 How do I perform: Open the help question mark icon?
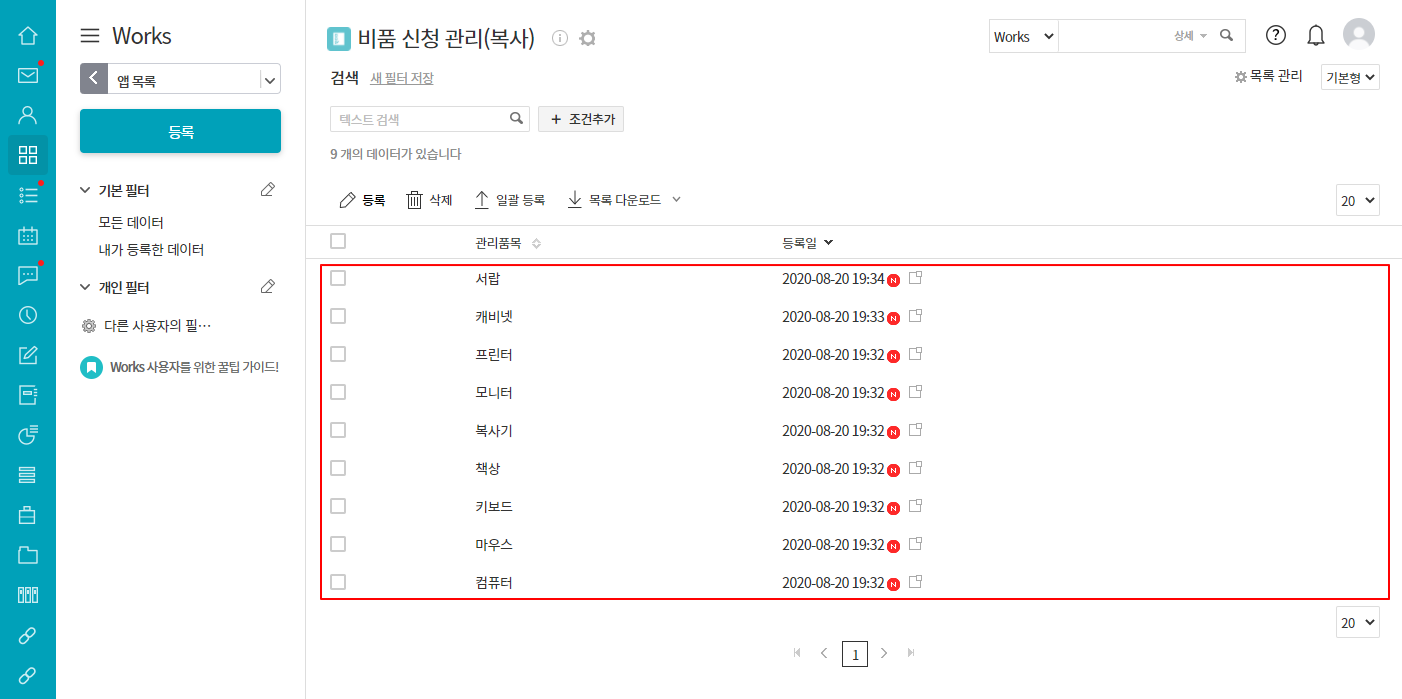[x=1276, y=35]
